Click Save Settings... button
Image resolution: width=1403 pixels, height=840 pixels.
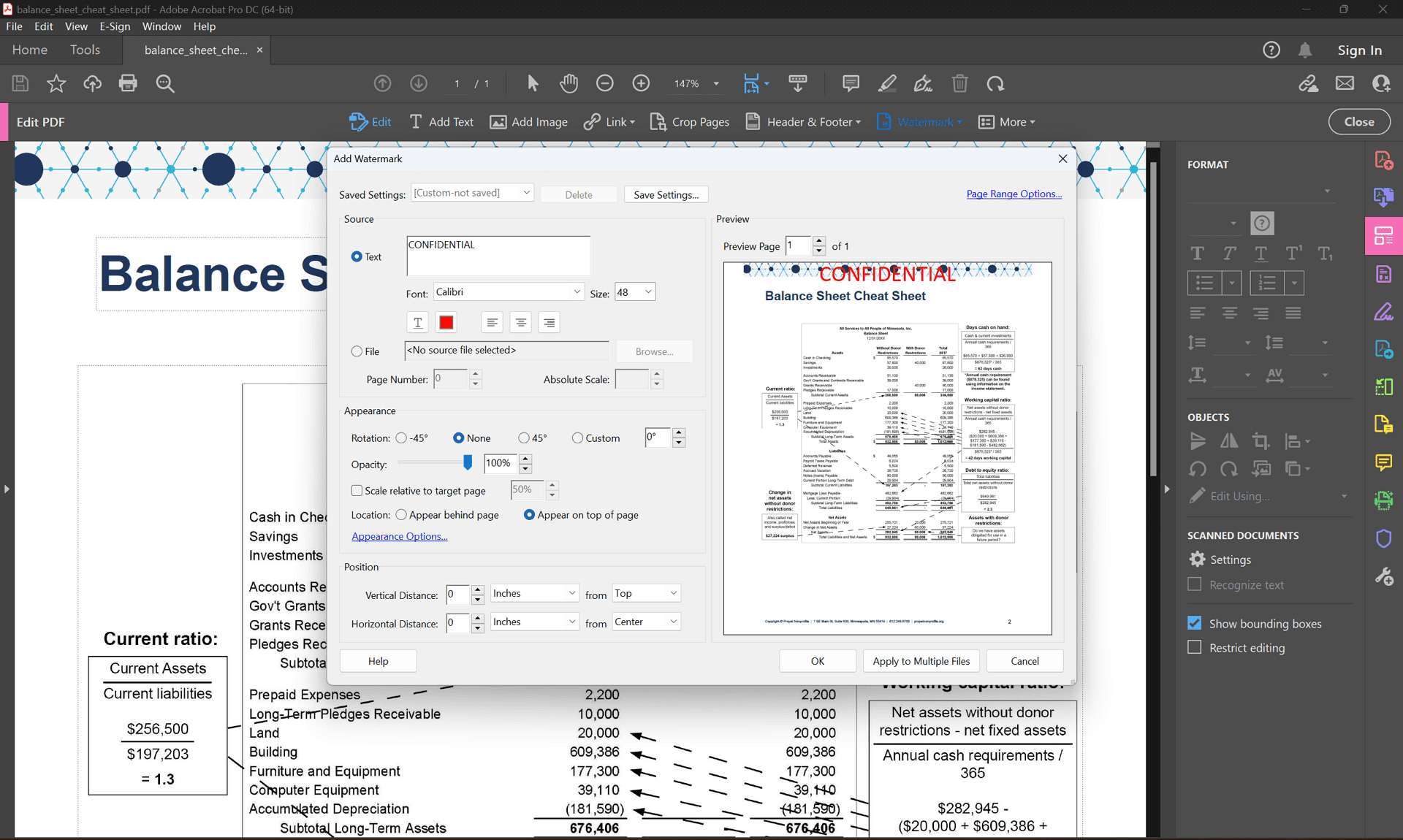point(666,194)
